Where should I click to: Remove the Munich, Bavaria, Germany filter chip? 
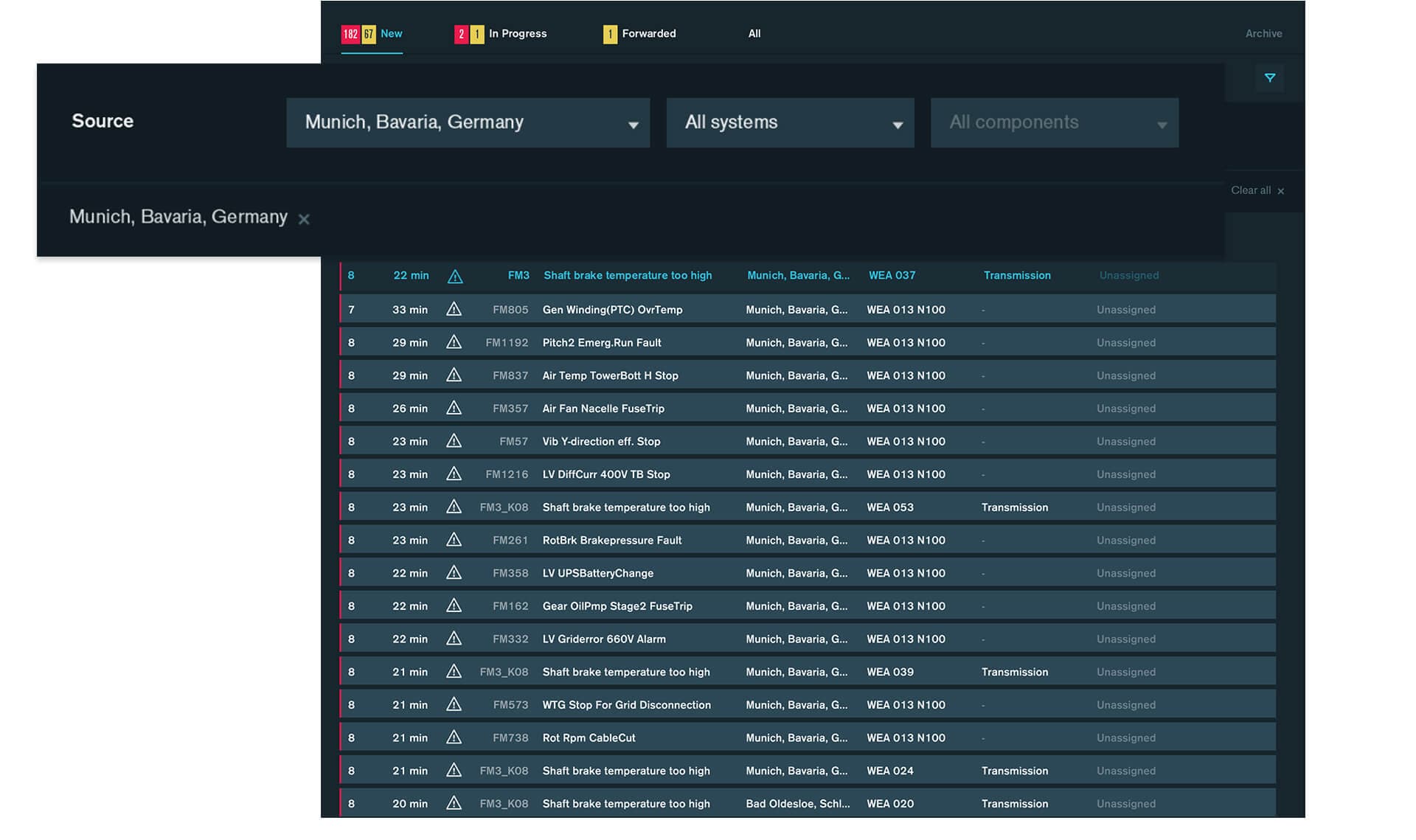click(x=304, y=219)
